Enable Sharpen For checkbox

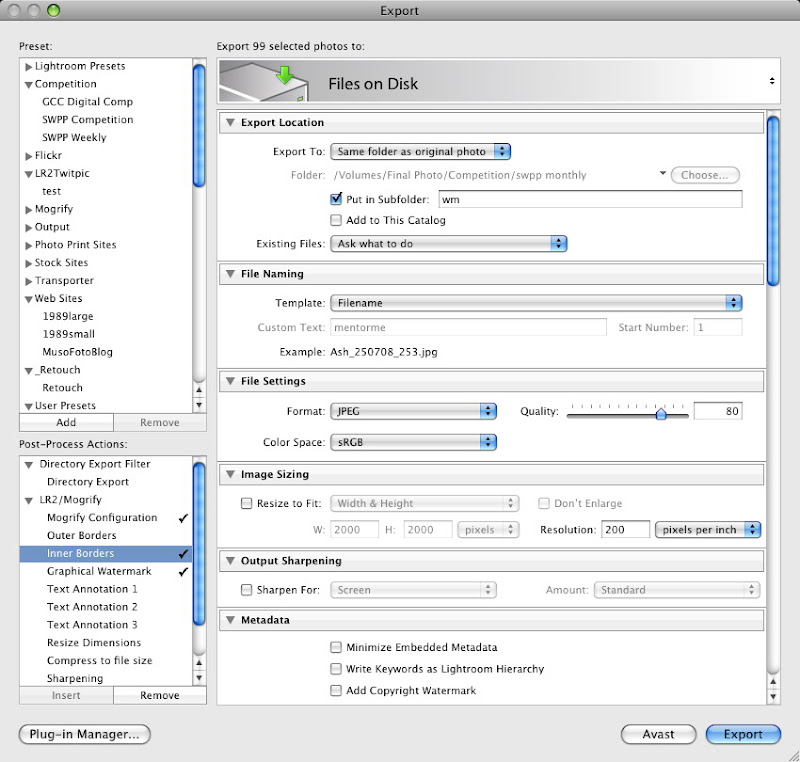point(246,590)
